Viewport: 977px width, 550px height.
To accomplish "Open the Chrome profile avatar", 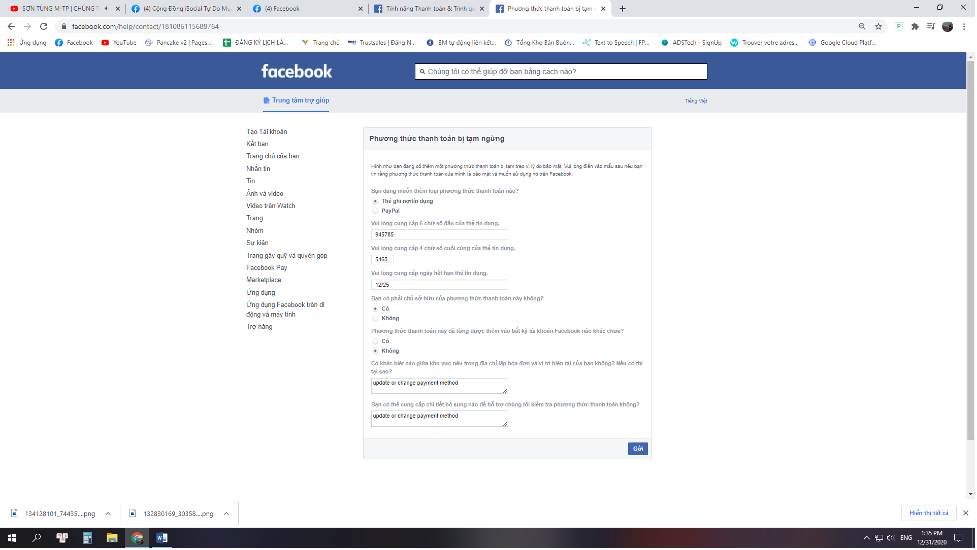I will [x=948, y=26].
